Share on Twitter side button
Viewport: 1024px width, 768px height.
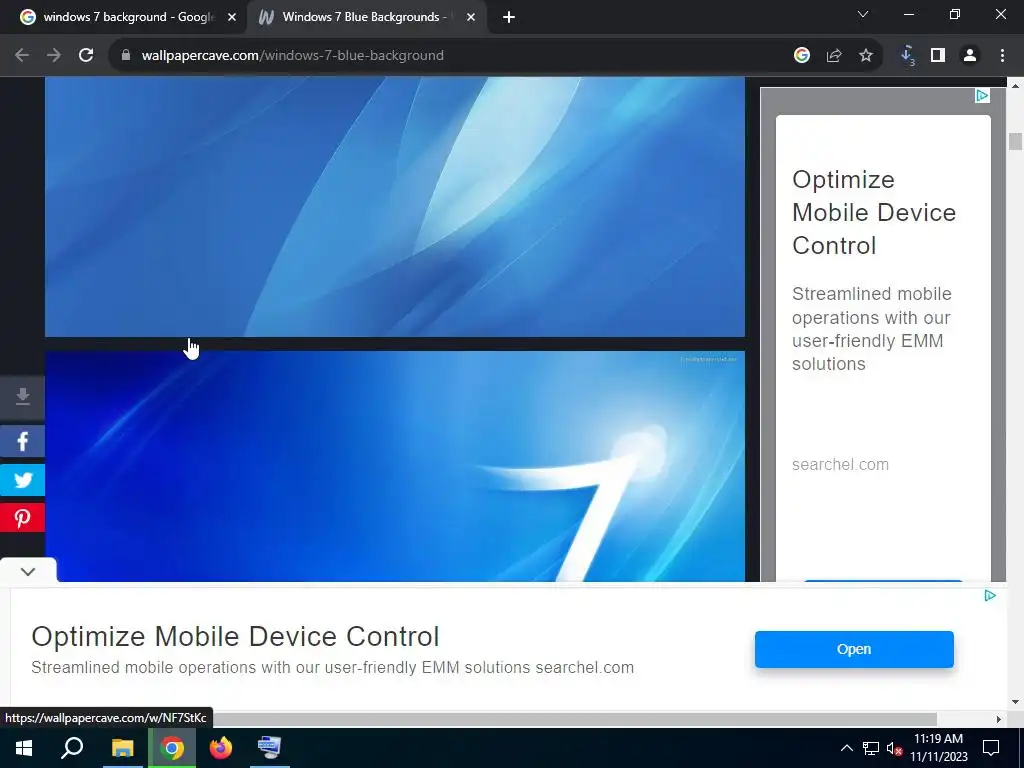click(x=22, y=480)
